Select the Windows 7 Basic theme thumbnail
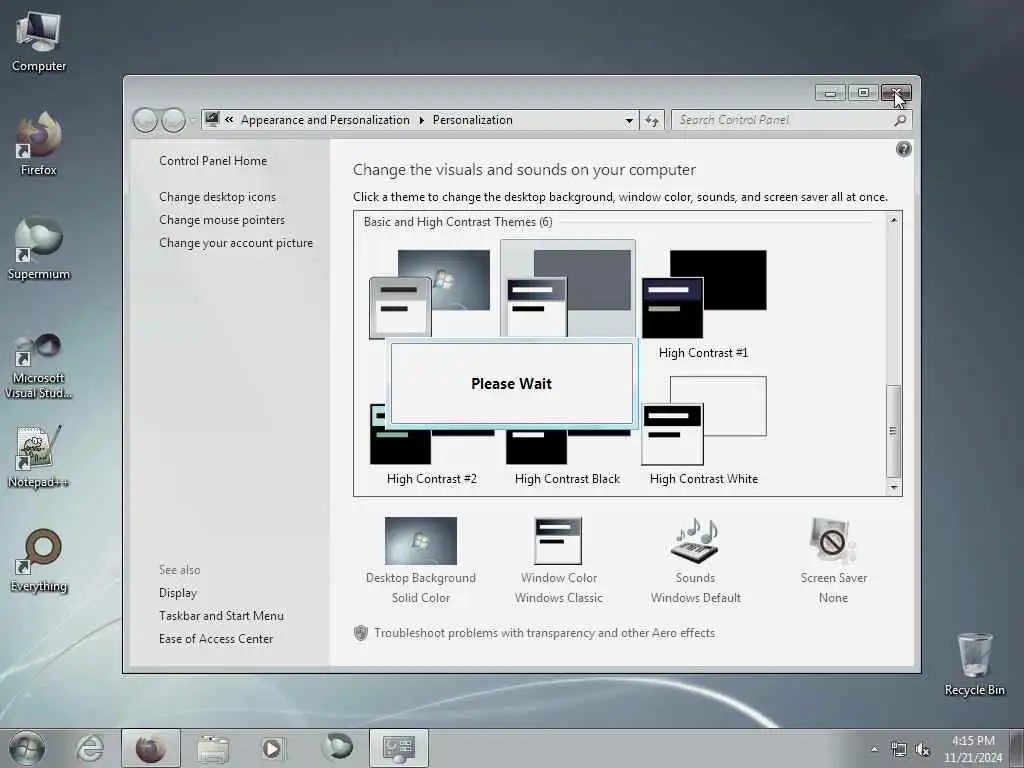Viewport: 1024px width, 768px height. click(430, 293)
